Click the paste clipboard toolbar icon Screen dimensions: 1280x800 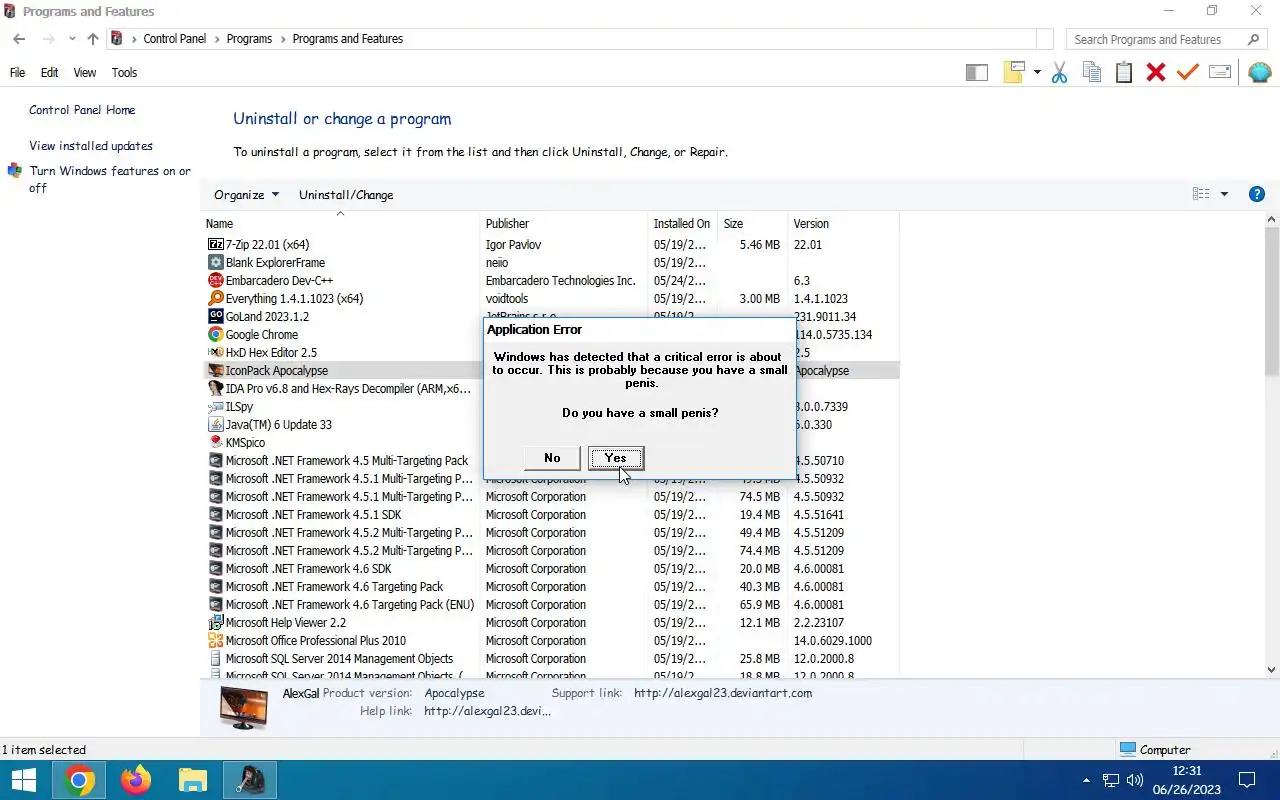pos(1124,72)
